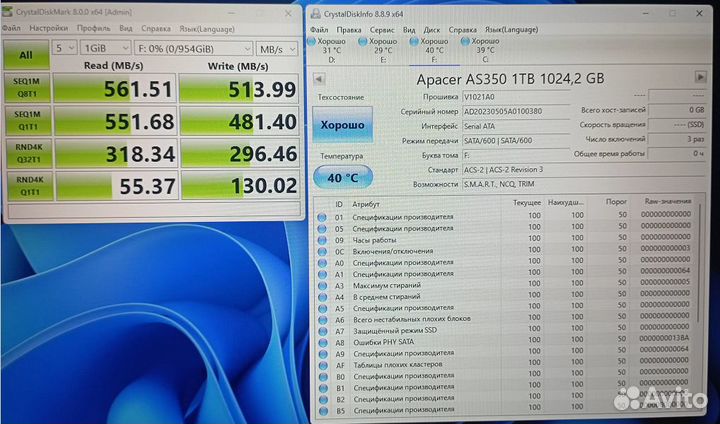720x424 pixels.
Task: Click status icon of Часы работы row
Action: pyautogui.click(x=322, y=240)
